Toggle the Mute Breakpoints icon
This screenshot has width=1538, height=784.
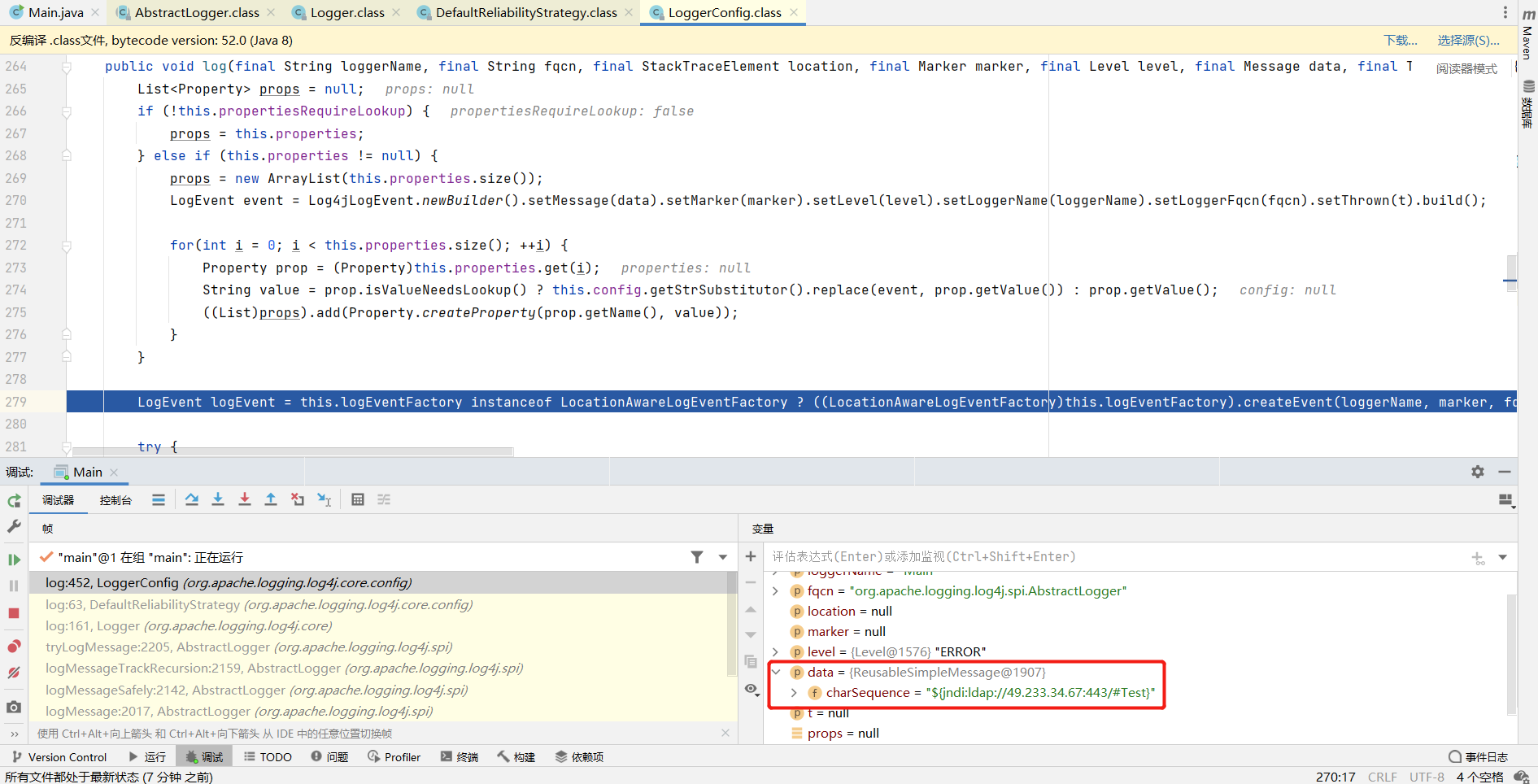point(13,673)
